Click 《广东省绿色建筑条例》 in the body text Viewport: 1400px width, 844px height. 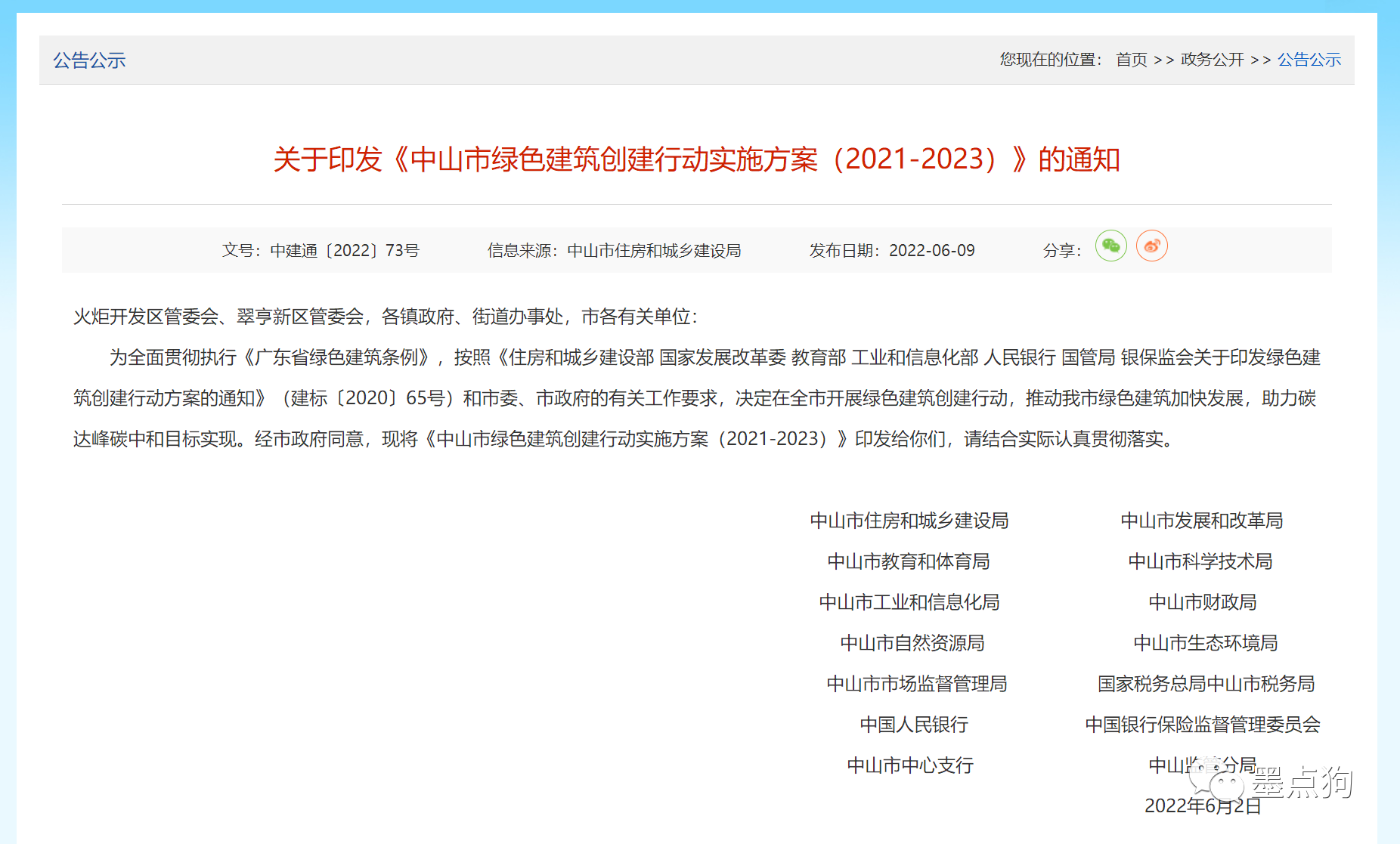click(x=336, y=357)
